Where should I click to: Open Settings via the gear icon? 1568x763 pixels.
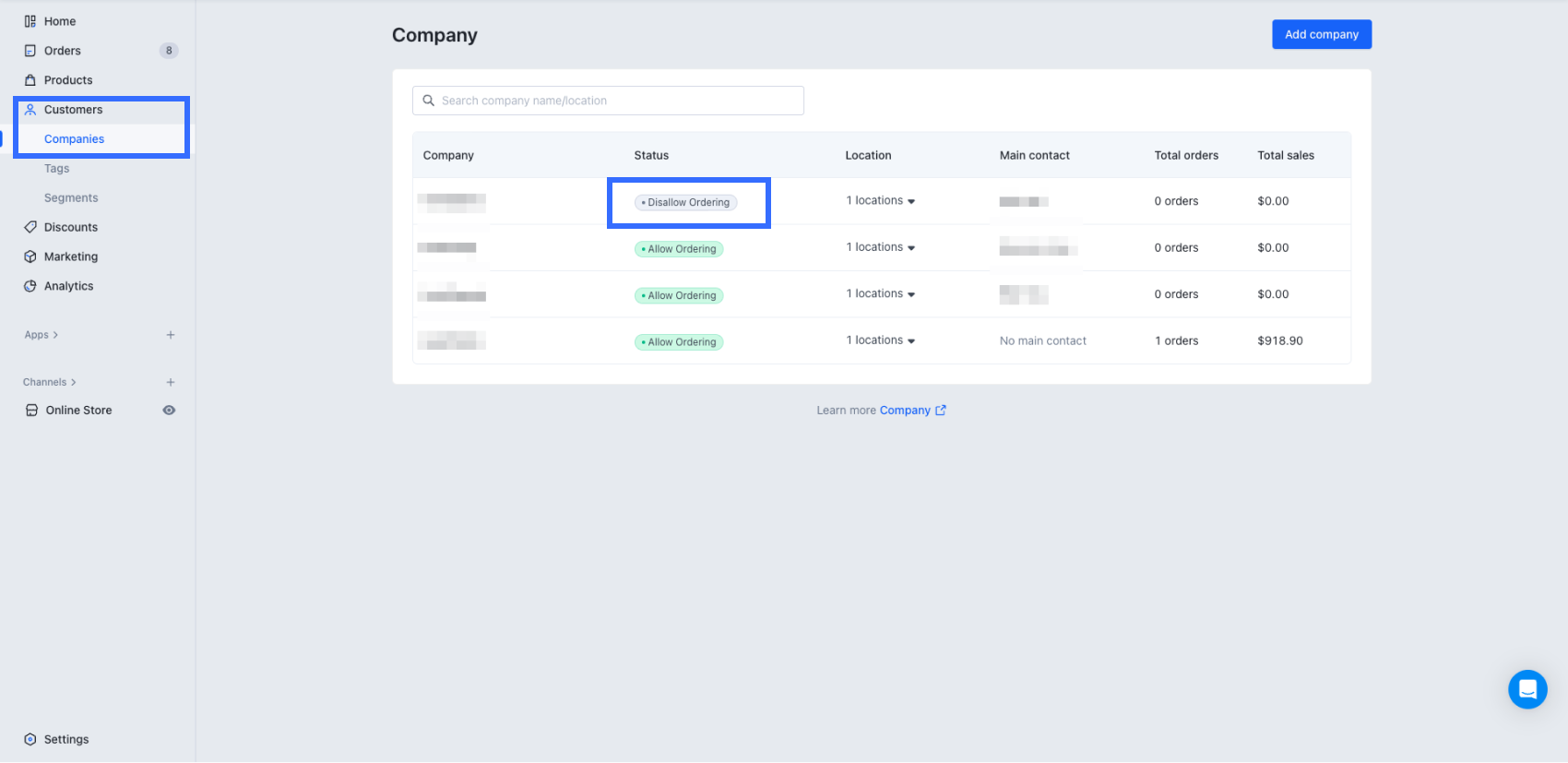pyautogui.click(x=30, y=739)
